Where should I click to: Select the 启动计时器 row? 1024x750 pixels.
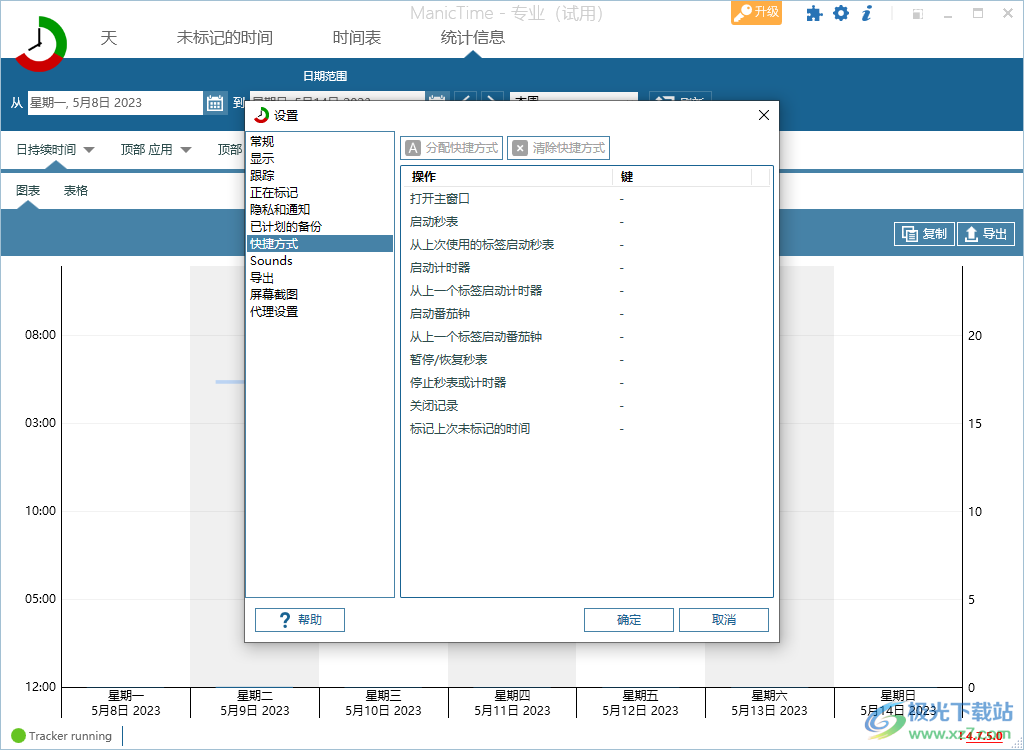[x=586, y=267]
